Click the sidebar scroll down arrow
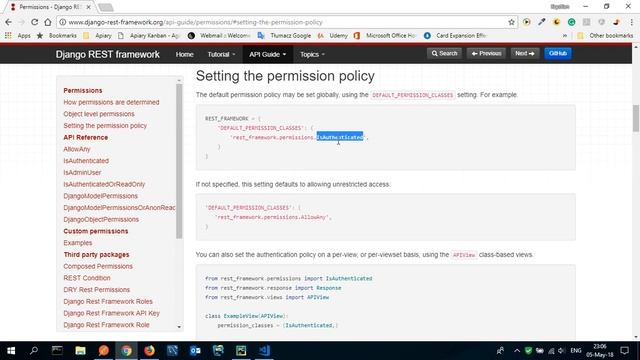640x360 pixels. pyautogui.click(x=179, y=327)
